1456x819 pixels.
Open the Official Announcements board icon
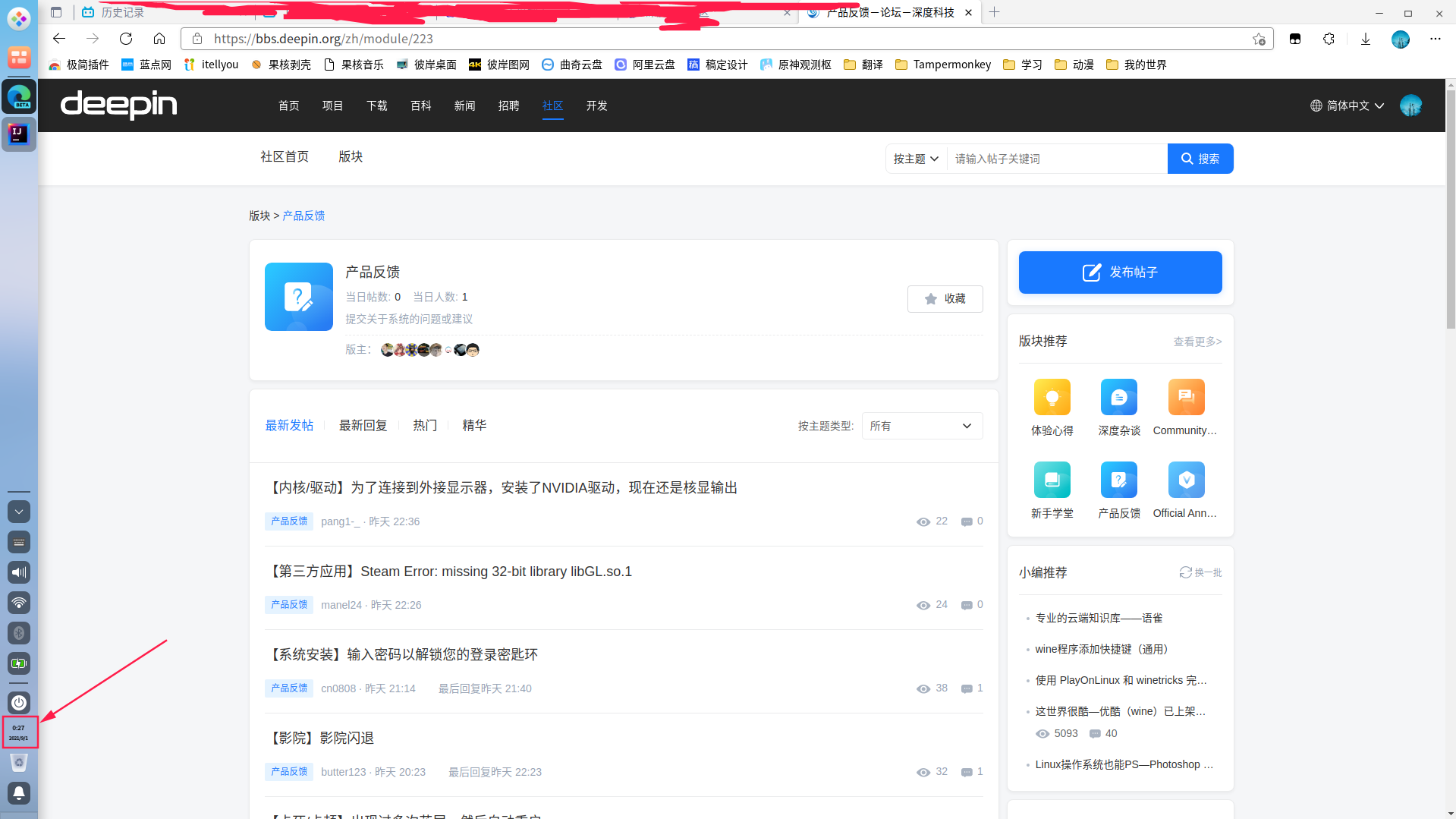pyautogui.click(x=1187, y=480)
